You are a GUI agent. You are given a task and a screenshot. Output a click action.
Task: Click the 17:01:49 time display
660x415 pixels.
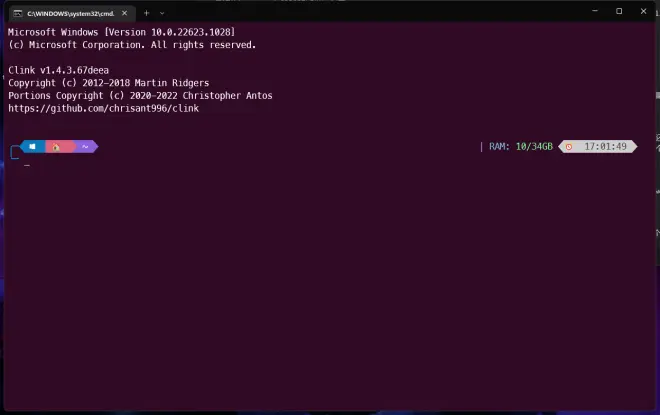(x=605, y=146)
